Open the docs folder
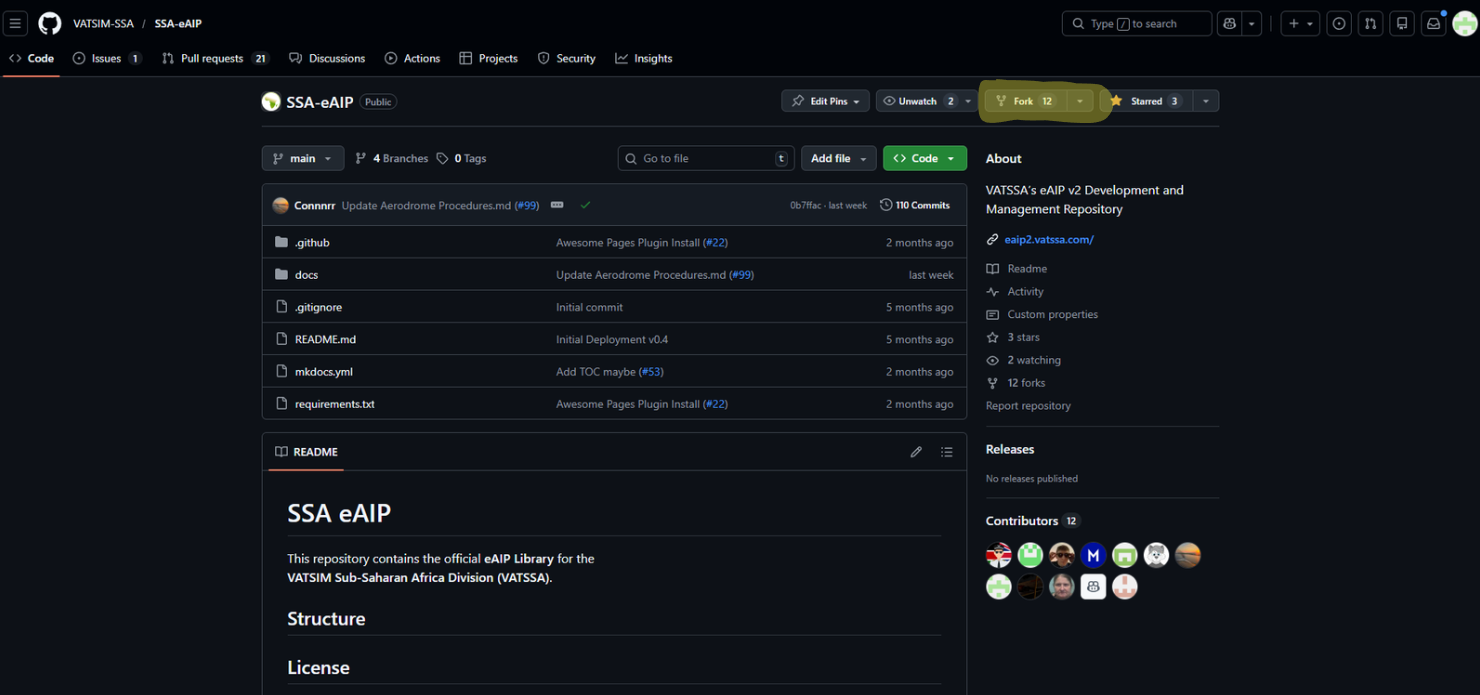The image size is (1480, 695). [306, 274]
